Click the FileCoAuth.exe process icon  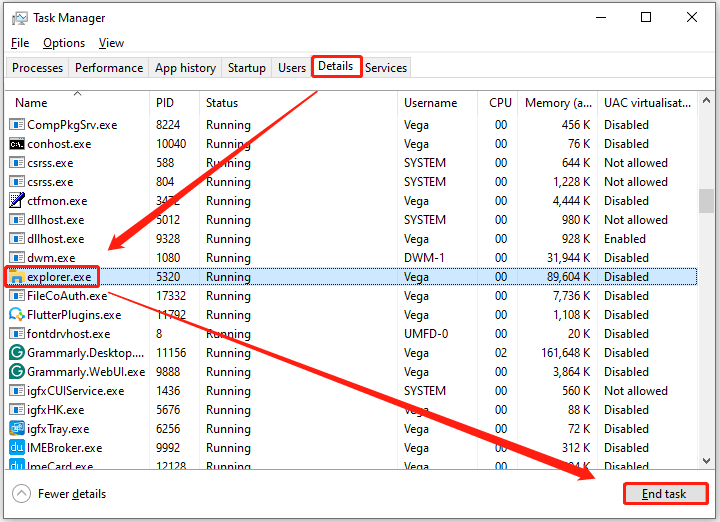pos(17,296)
